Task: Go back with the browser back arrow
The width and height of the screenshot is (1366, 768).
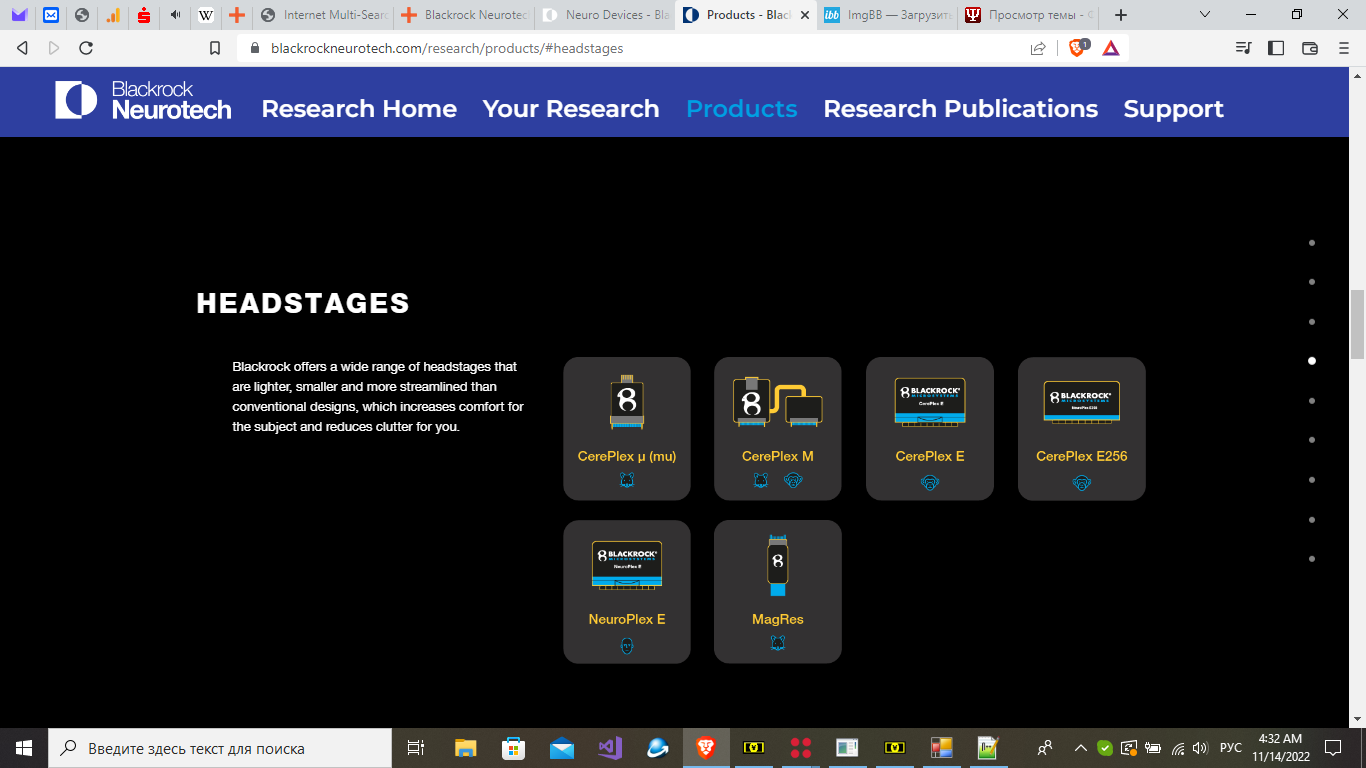Action: pyautogui.click(x=22, y=48)
